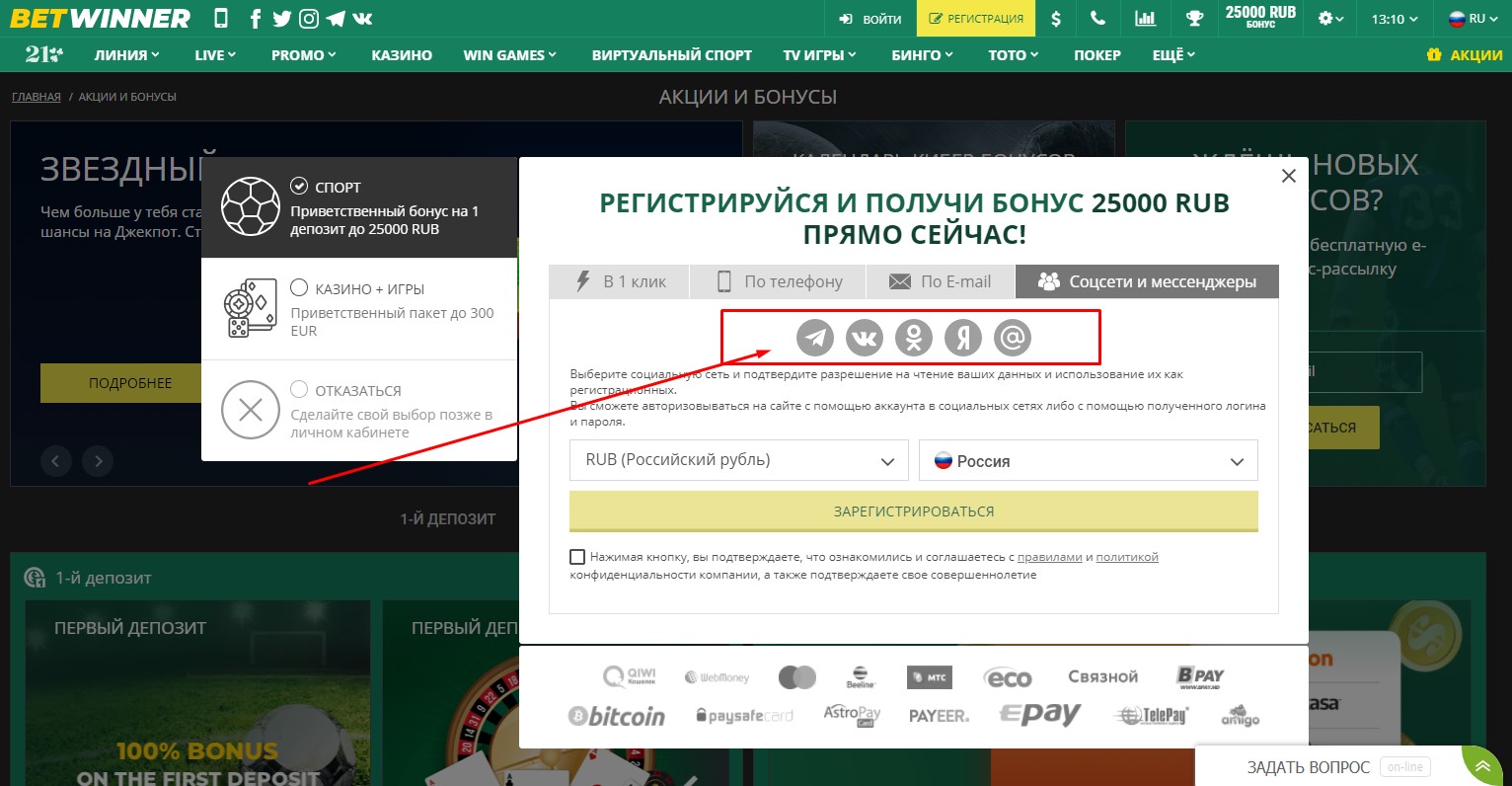Expand the WIN GAMES menu
The height and width of the screenshot is (786, 1512).
click(510, 55)
